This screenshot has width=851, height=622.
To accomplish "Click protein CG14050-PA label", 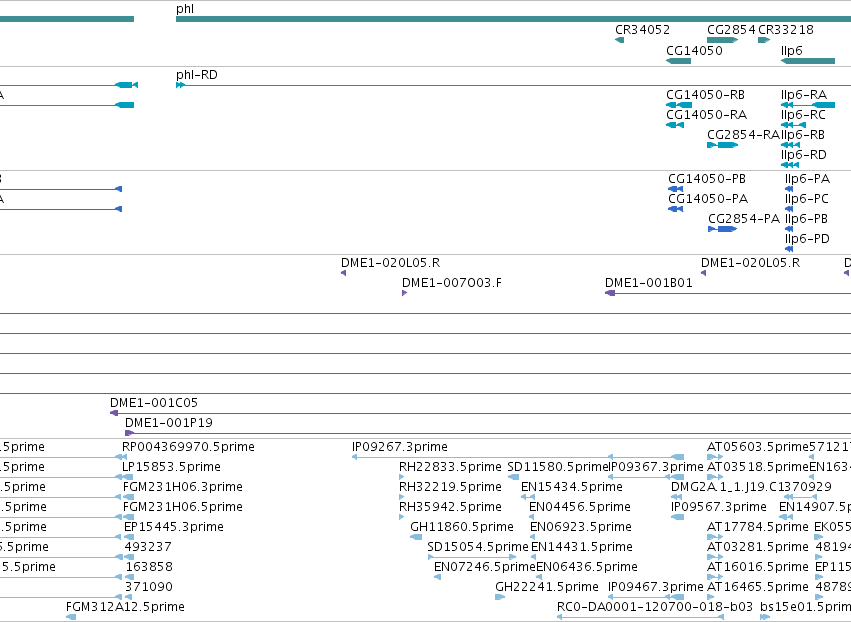I will click(x=708, y=199).
